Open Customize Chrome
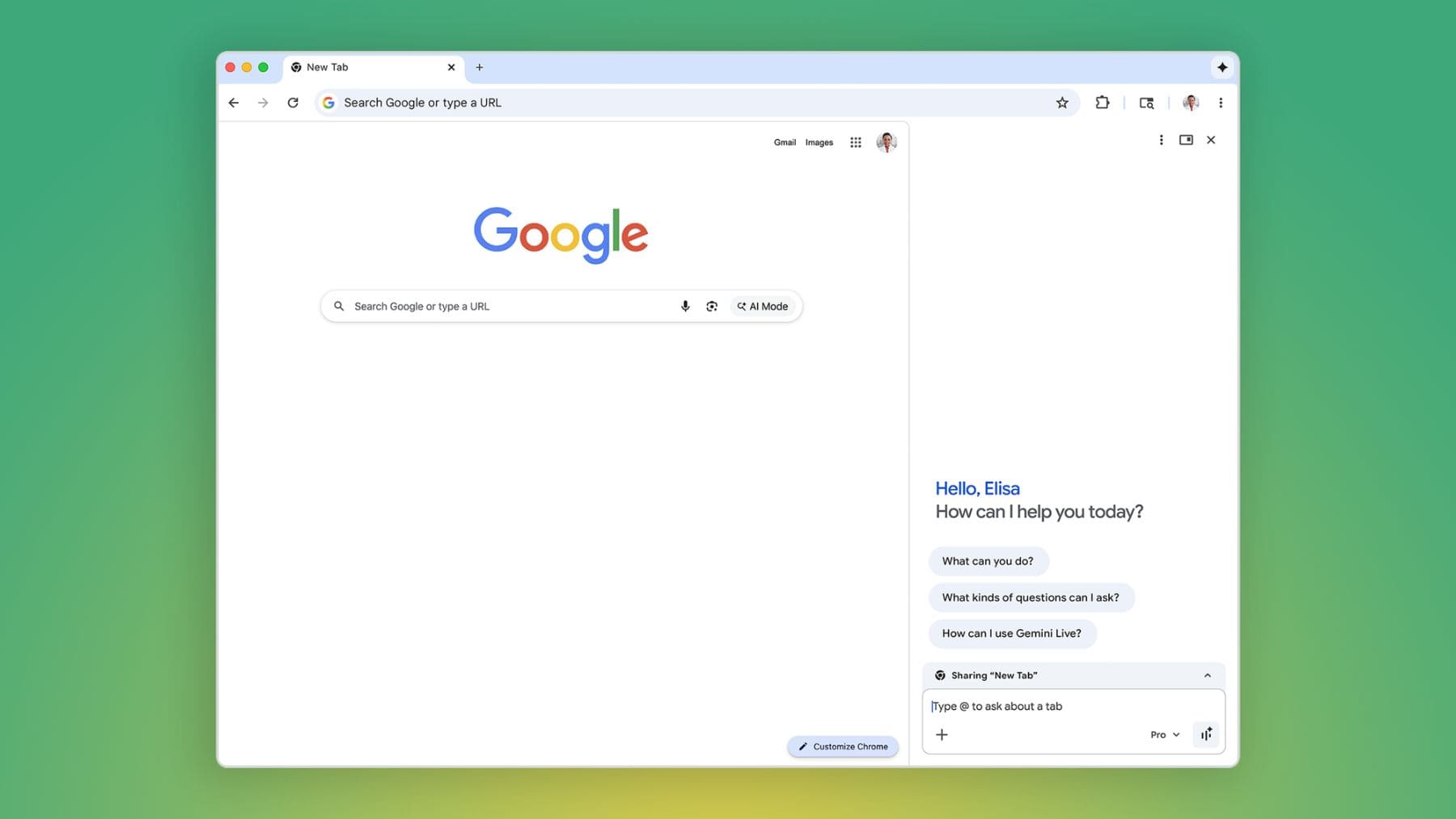 pos(843,746)
